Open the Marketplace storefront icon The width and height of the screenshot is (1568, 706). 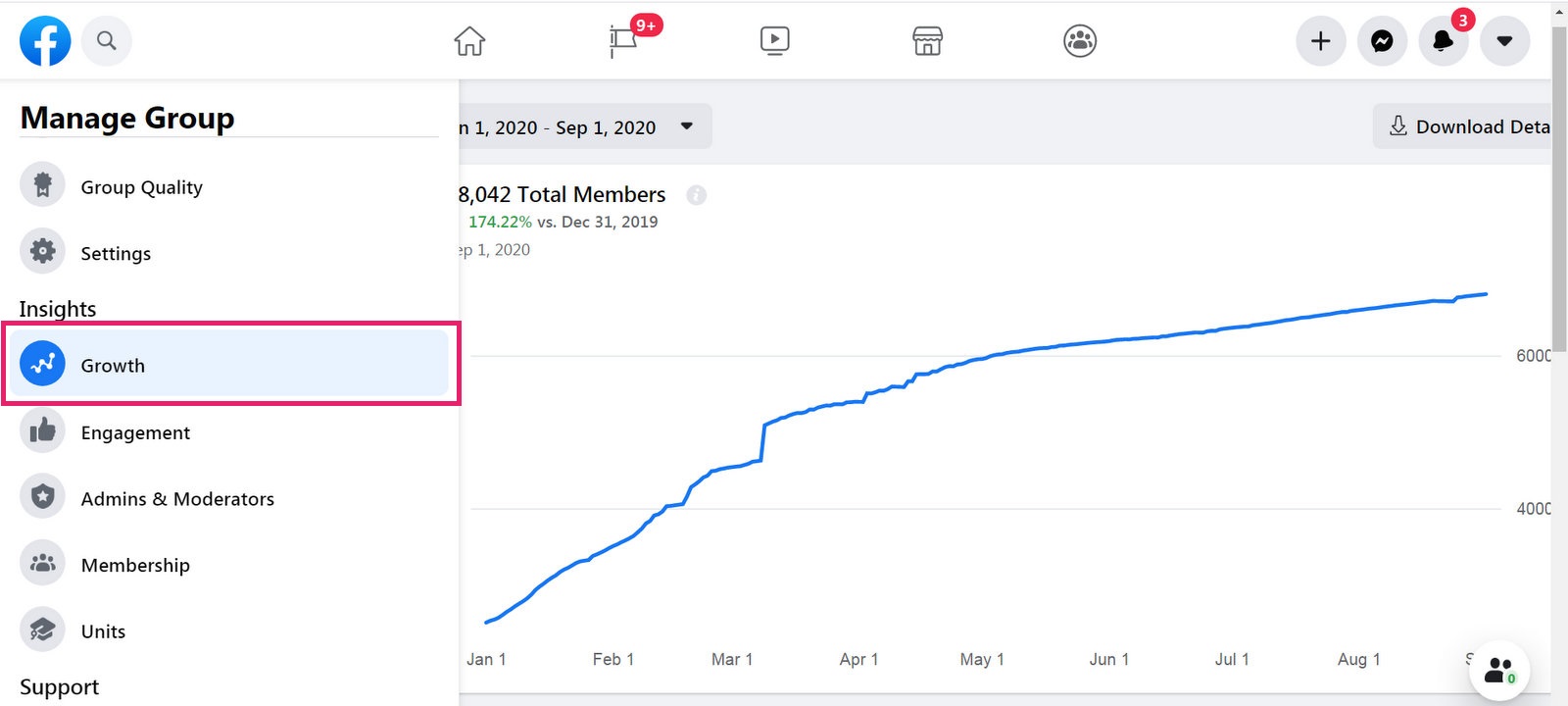[927, 41]
